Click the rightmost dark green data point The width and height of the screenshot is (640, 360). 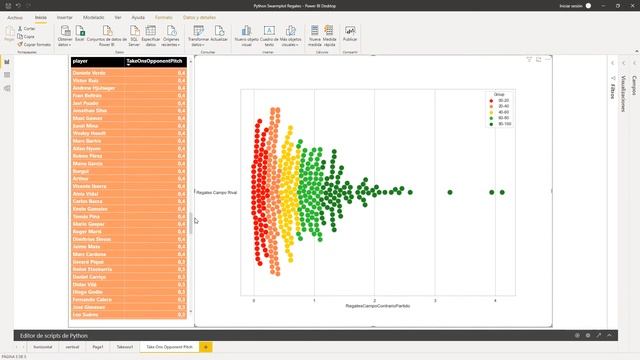(x=502, y=192)
